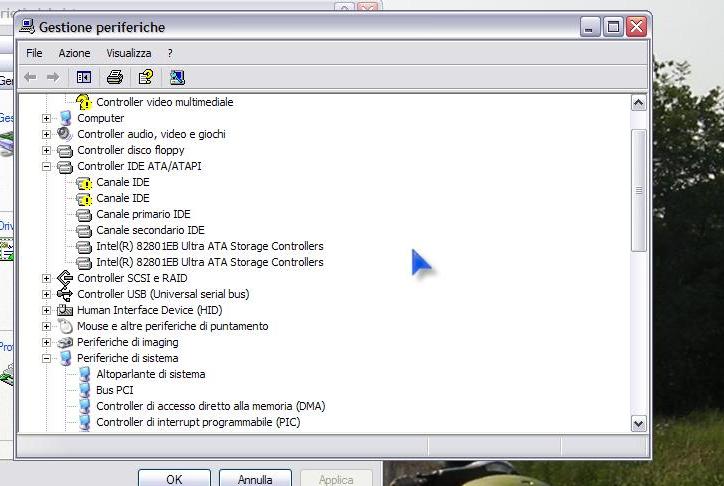
Task: Select "Controller USB (Universal serial bus)" label
Action: coord(163,294)
